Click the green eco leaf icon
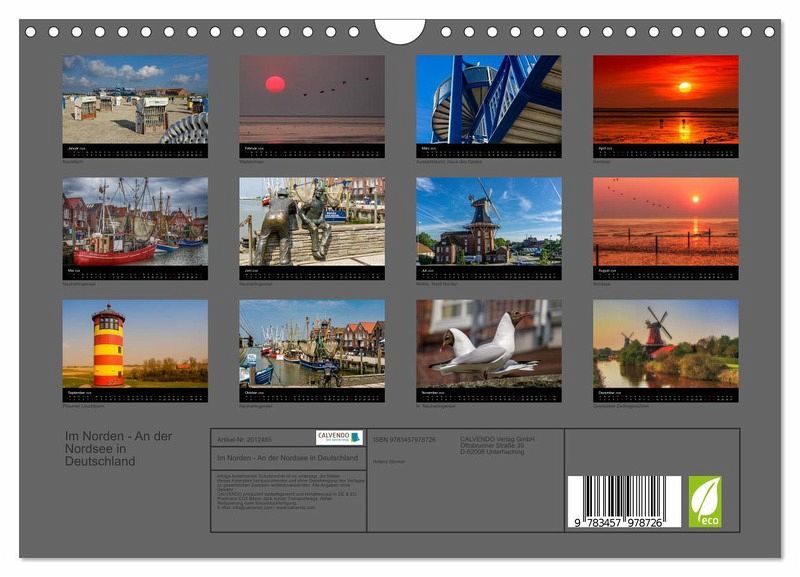Image resolution: width=800 pixels, height=577 pixels. [704, 501]
